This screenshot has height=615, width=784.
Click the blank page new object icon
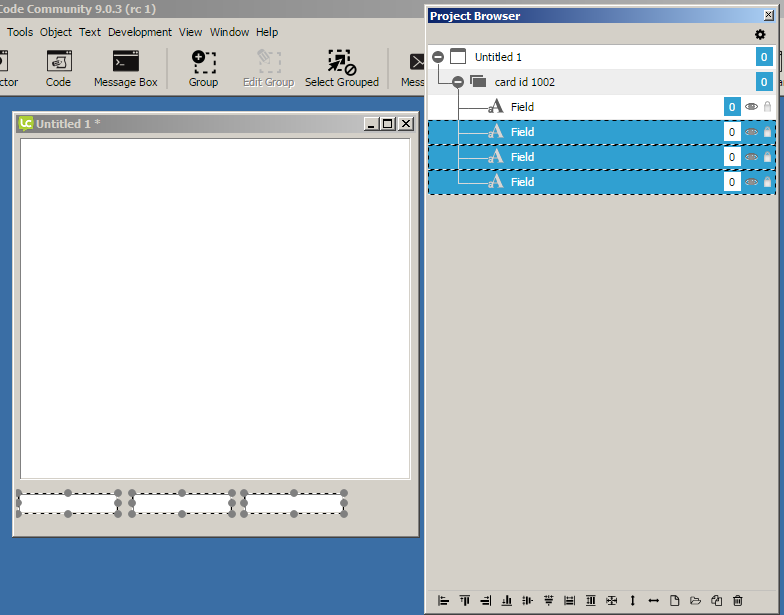[674, 600]
